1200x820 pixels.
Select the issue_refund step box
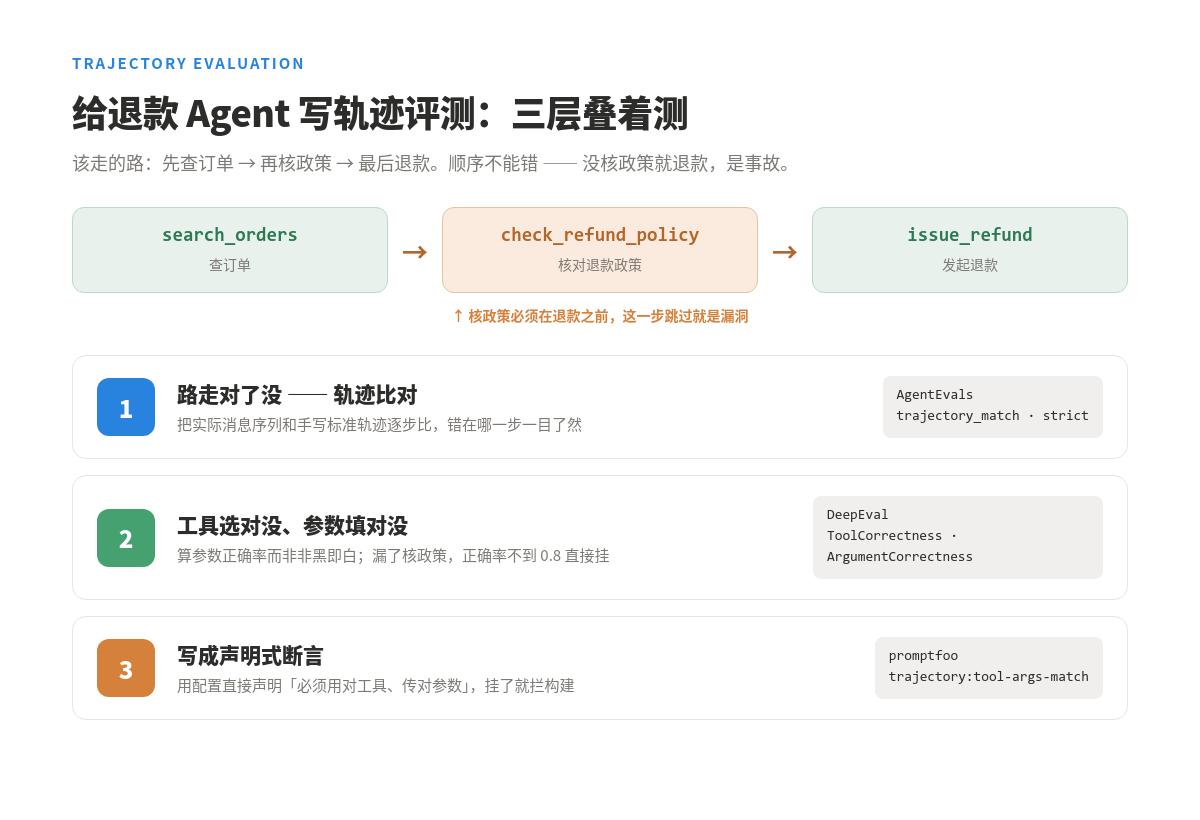[970, 250]
